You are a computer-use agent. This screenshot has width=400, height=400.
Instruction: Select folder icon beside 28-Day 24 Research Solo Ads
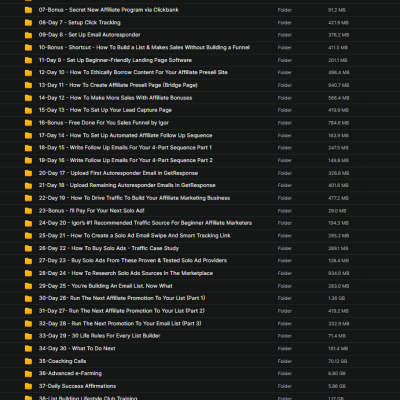(x=29, y=274)
